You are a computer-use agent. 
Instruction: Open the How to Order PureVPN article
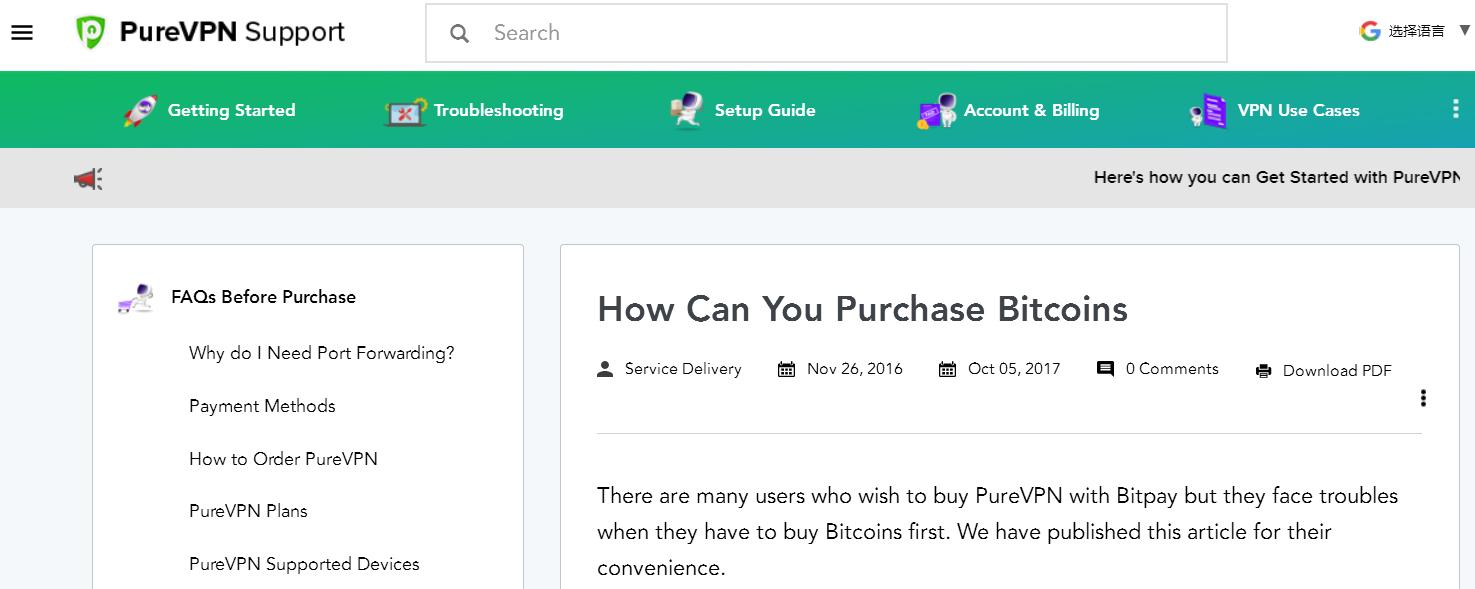click(283, 459)
